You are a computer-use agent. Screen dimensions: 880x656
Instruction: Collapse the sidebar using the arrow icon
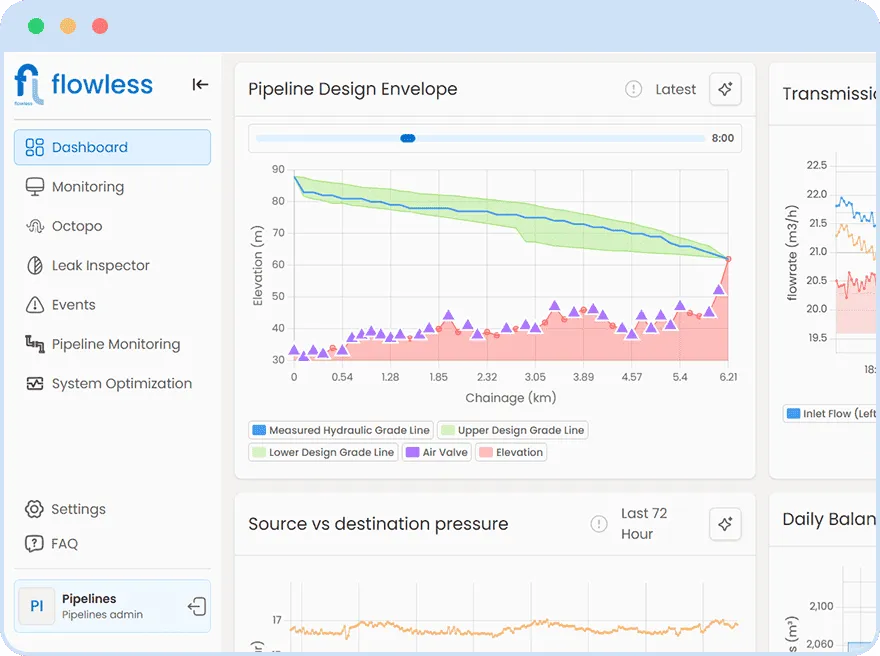[200, 85]
